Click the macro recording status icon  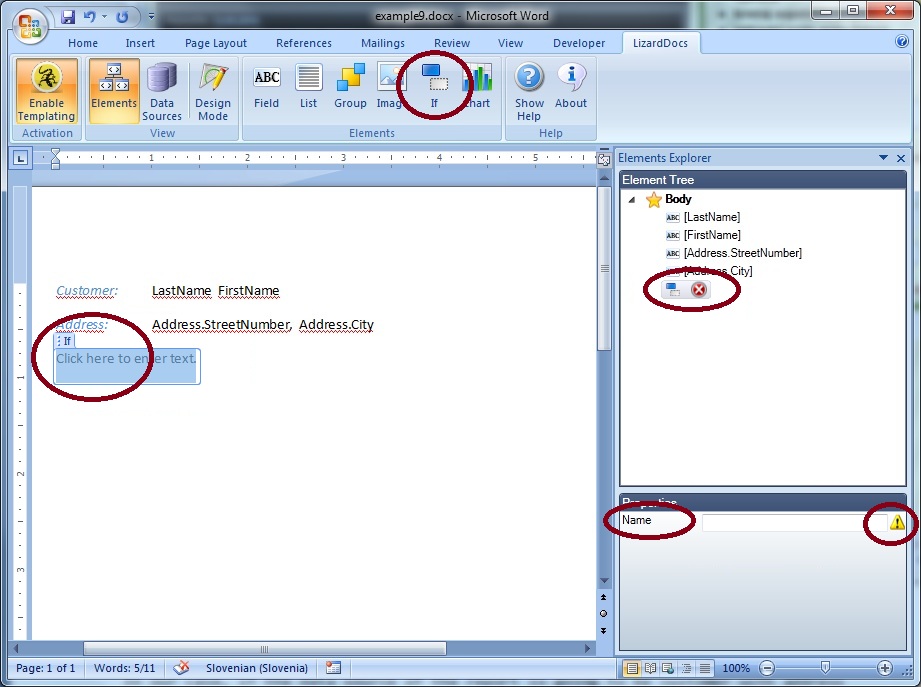tap(333, 668)
